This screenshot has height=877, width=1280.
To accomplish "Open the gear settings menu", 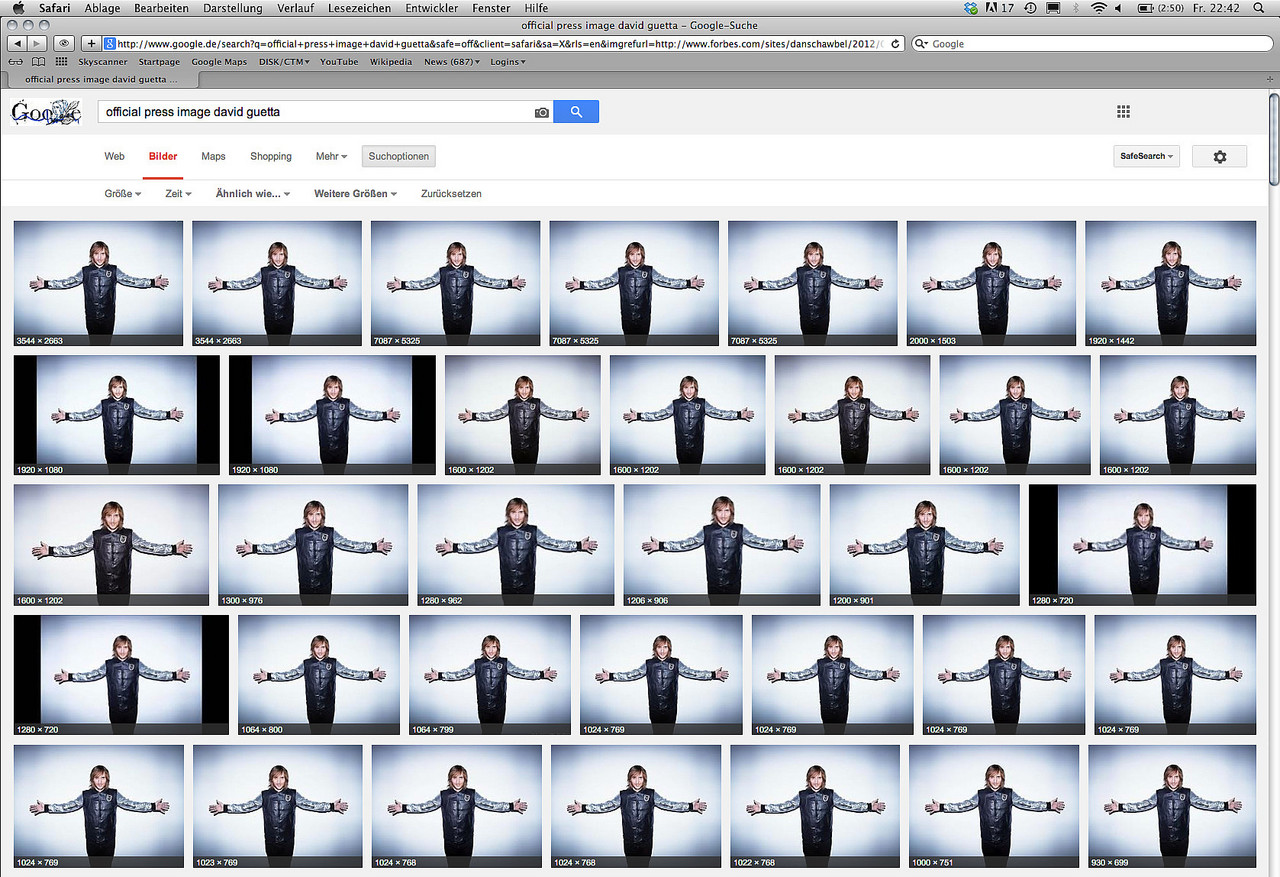I will (1219, 157).
